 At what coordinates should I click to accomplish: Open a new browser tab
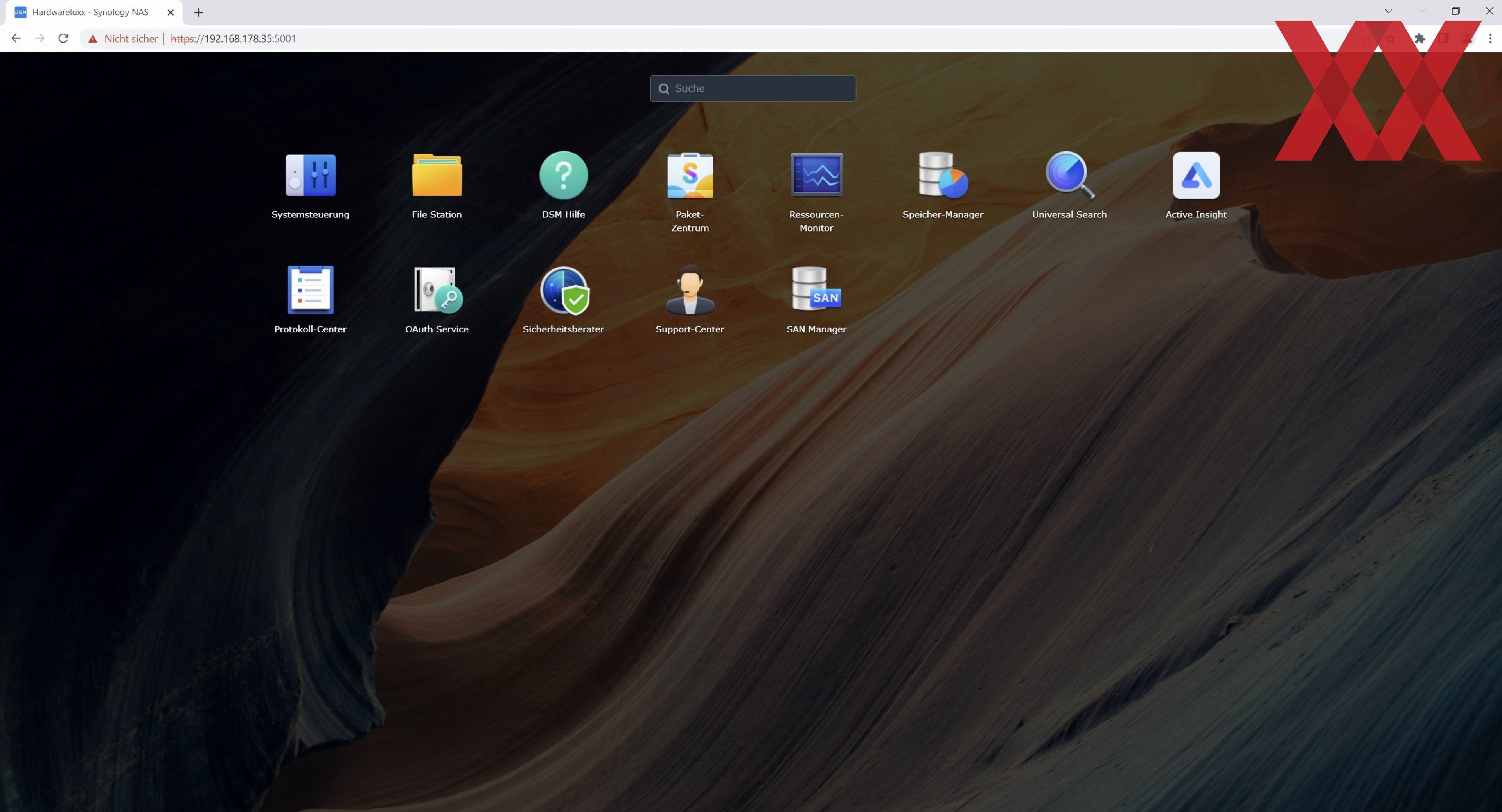[x=198, y=12]
